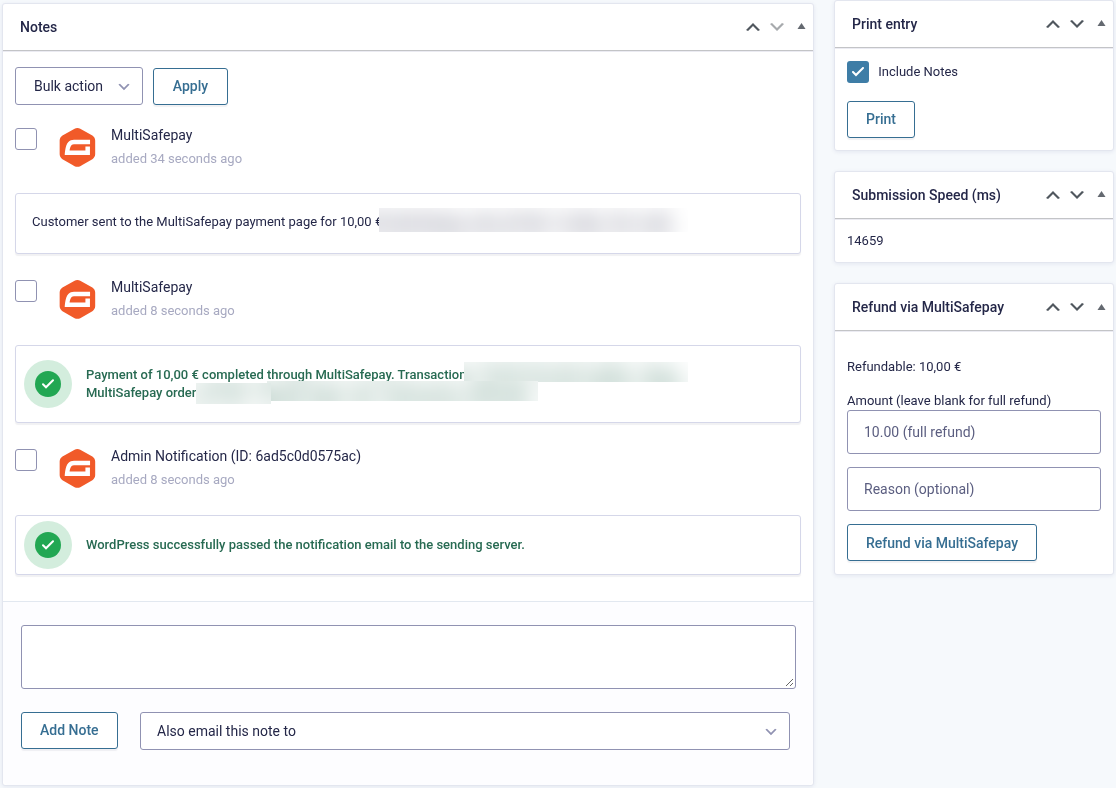This screenshot has width=1116, height=788.
Task: Focus the refund amount input field
Action: point(974,432)
